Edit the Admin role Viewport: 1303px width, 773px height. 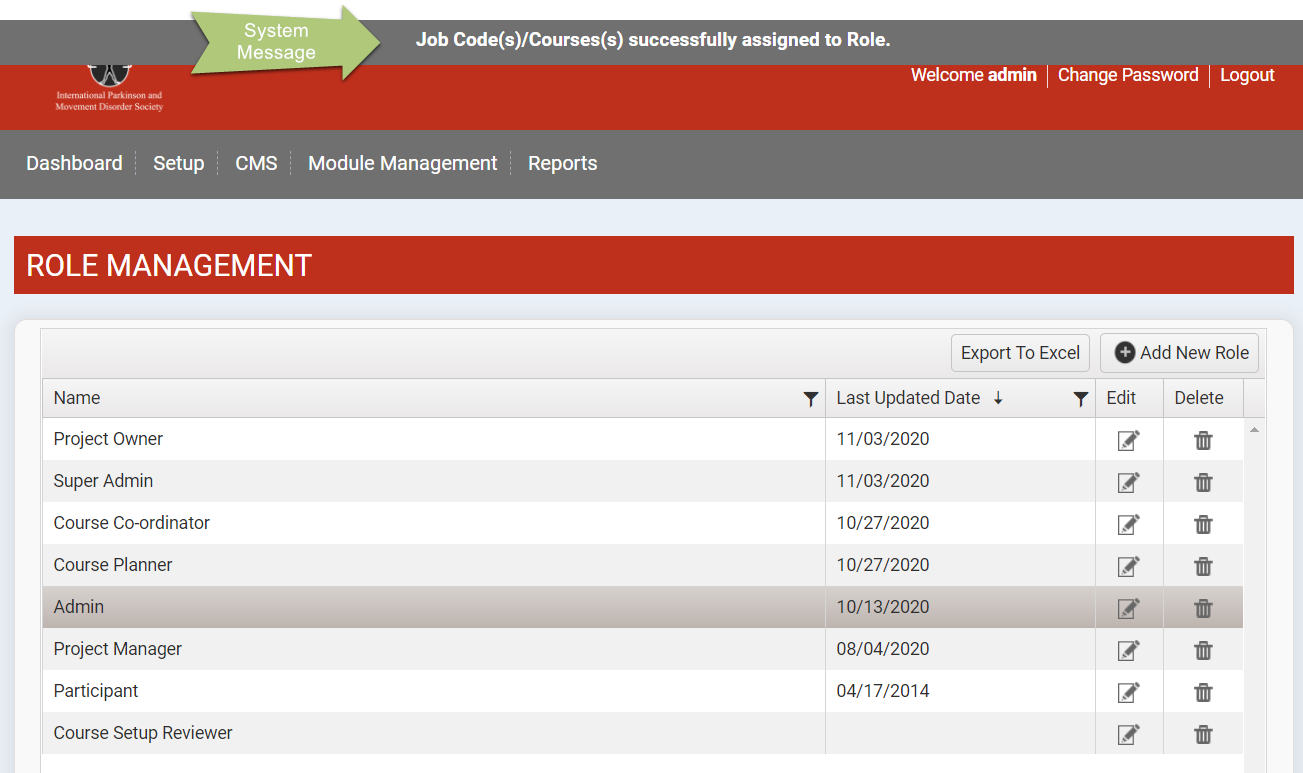[1128, 608]
